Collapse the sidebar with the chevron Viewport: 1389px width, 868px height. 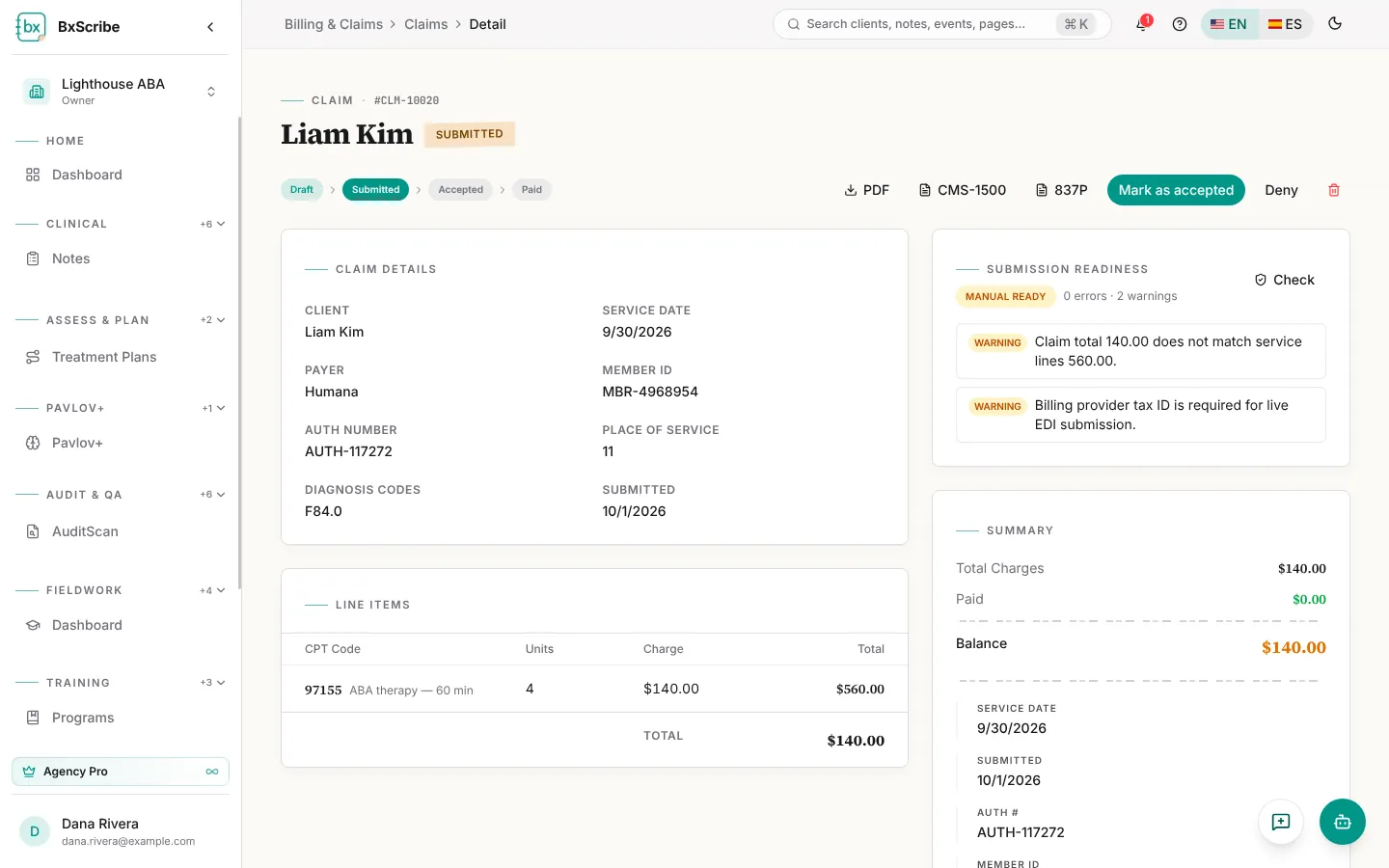[x=210, y=27]
